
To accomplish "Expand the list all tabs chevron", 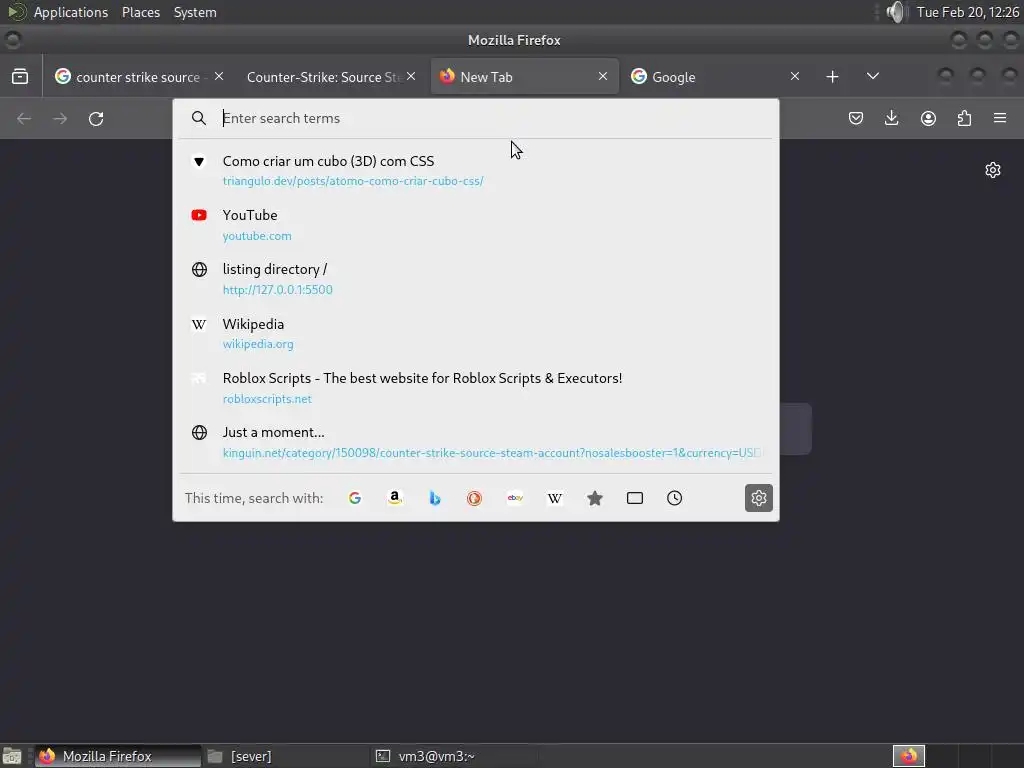I will coord(872,76).
